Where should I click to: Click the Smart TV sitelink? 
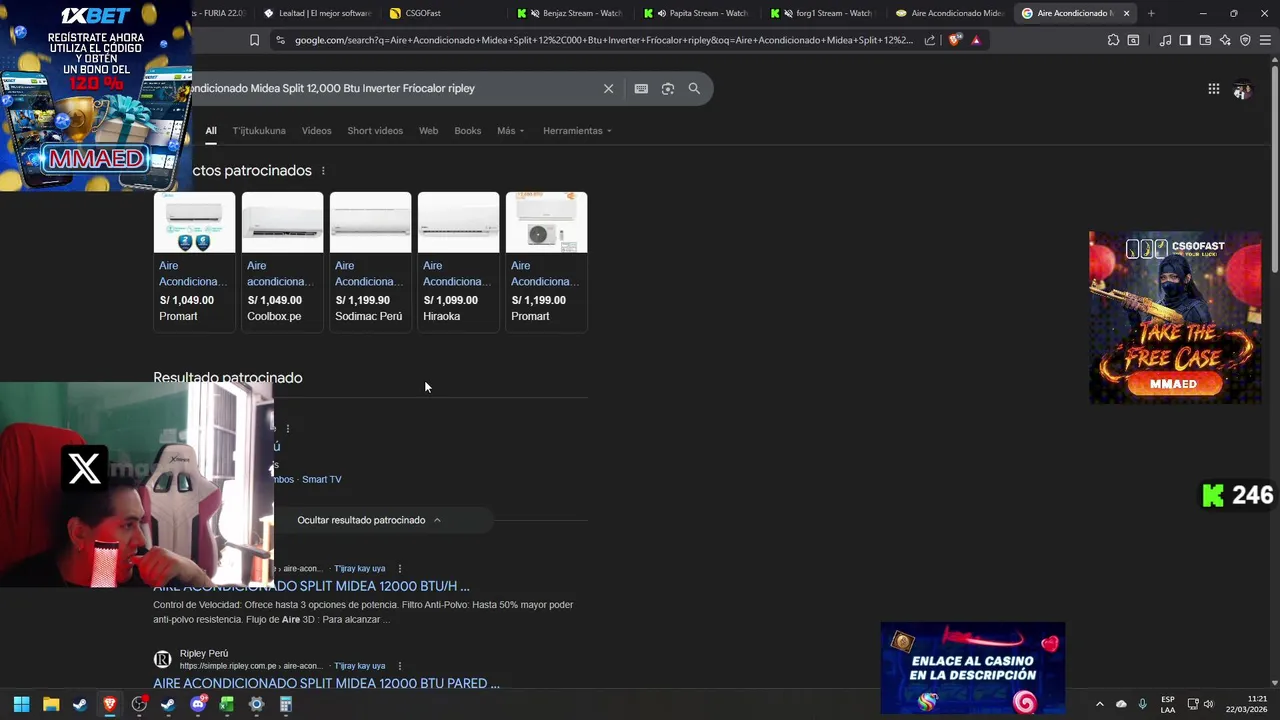pos(321,479)
